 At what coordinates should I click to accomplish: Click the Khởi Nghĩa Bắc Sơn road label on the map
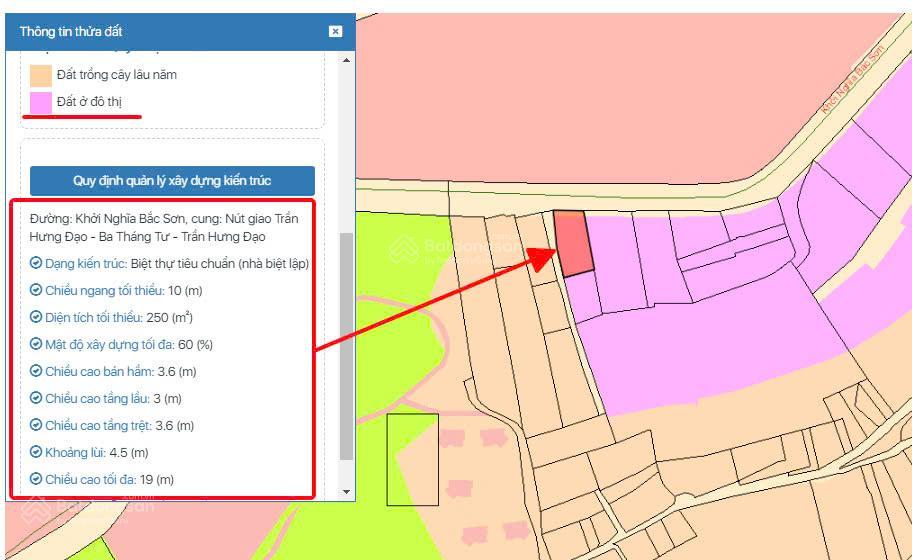point(853,79)
